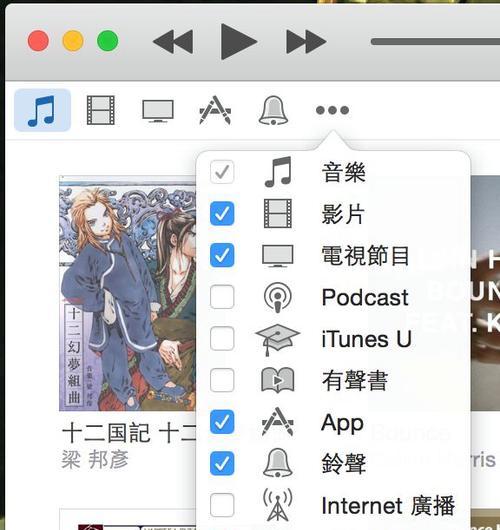Uncheck the 電視節目 checkbox
This screenshot has height=530, width=500.
tap(222, 255)
